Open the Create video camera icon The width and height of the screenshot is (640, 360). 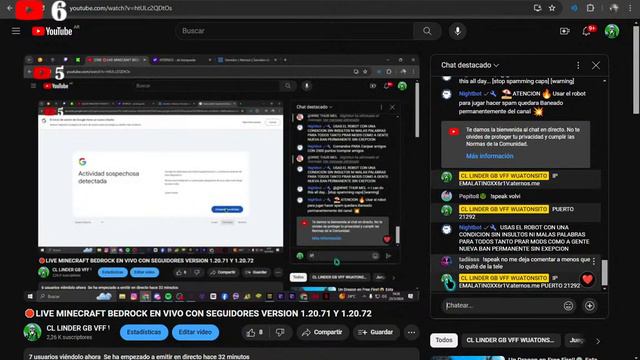[564, 31]
